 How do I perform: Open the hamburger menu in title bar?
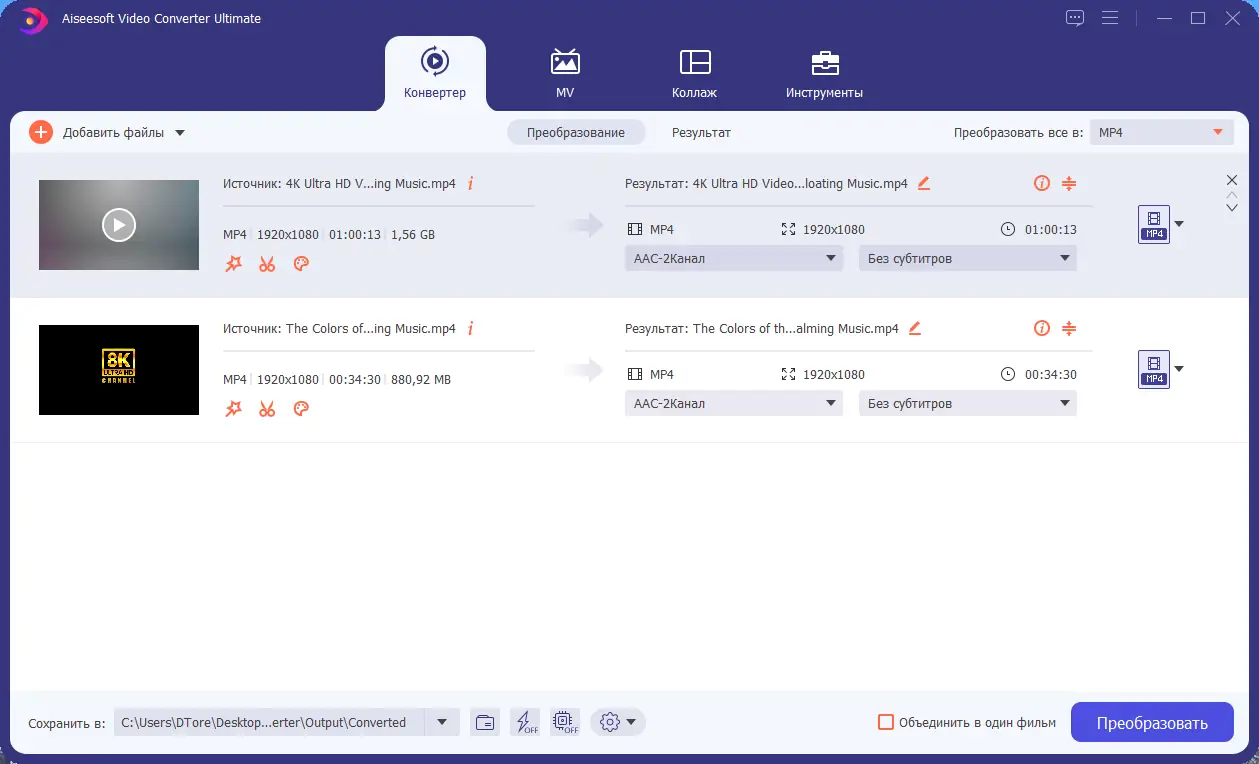[x=1110, y=18]
